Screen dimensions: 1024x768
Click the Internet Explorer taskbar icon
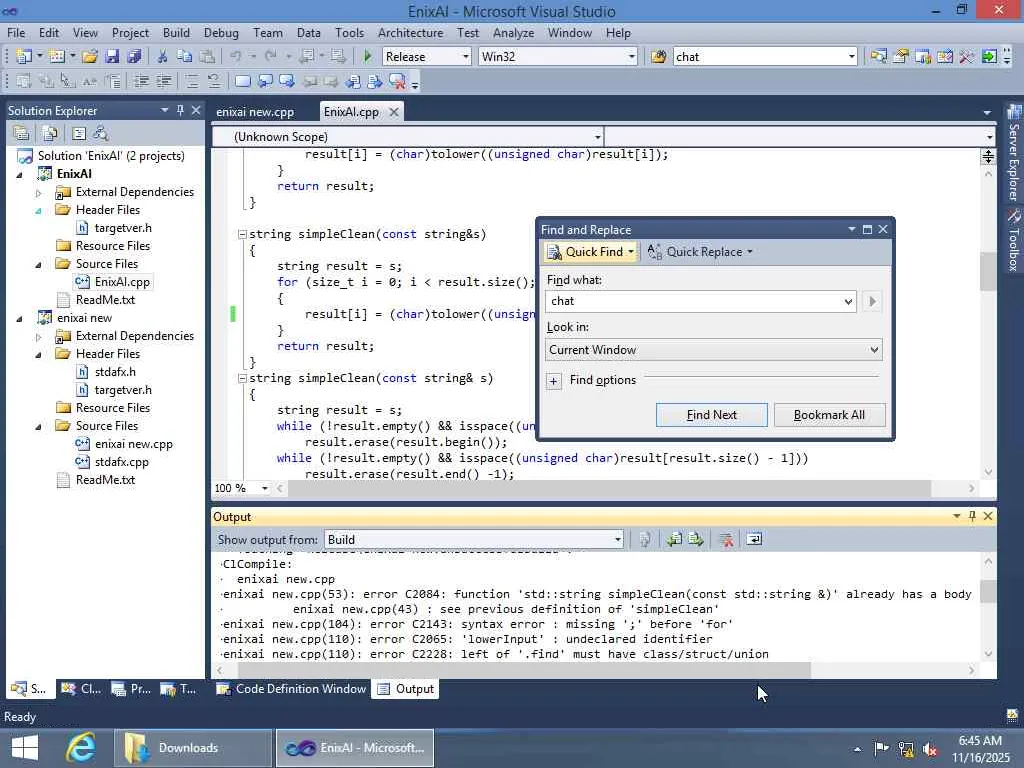pos(80,747)
